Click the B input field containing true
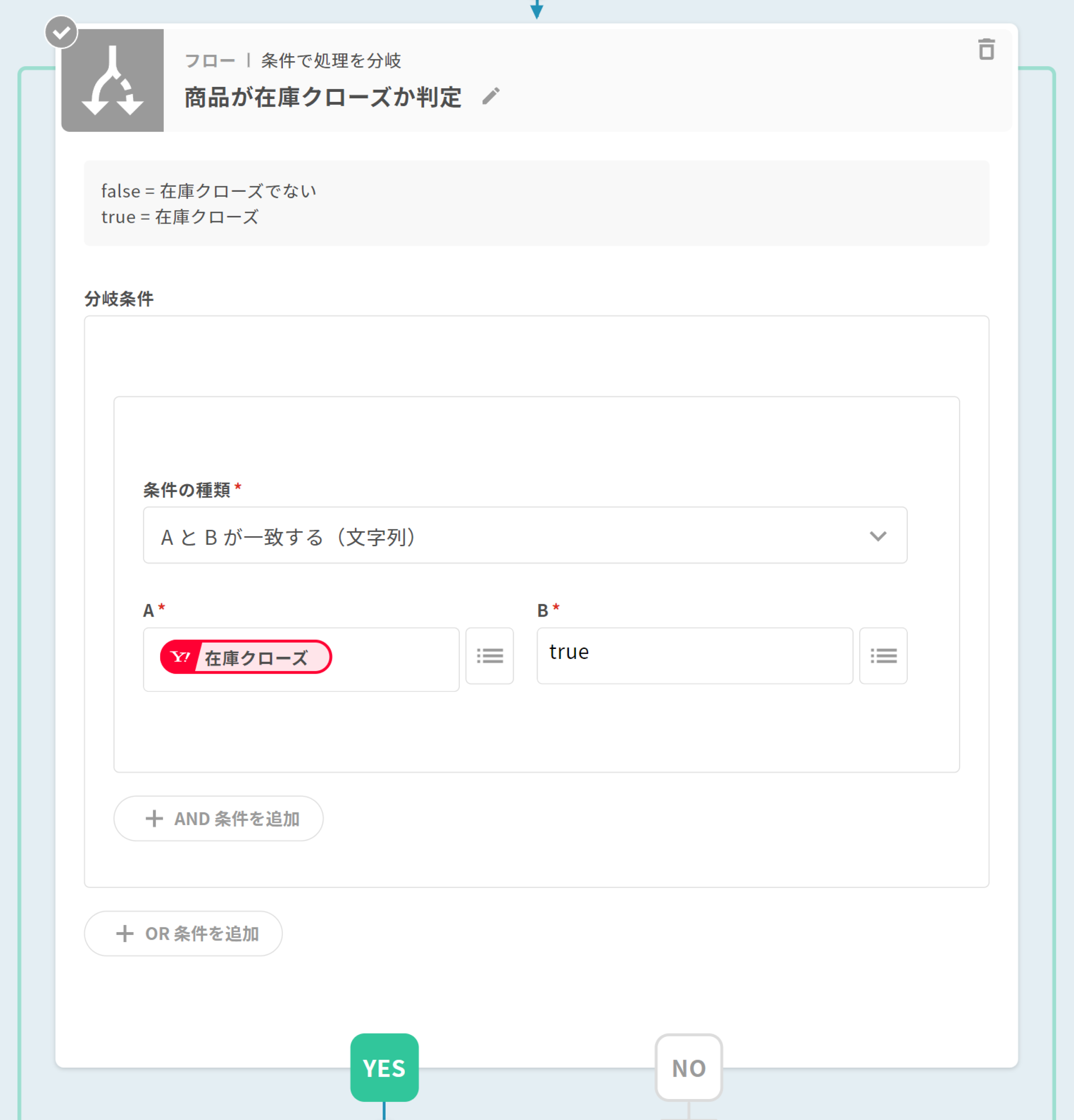Viewport: 1074px width, 1120px height. pos(694,655)
